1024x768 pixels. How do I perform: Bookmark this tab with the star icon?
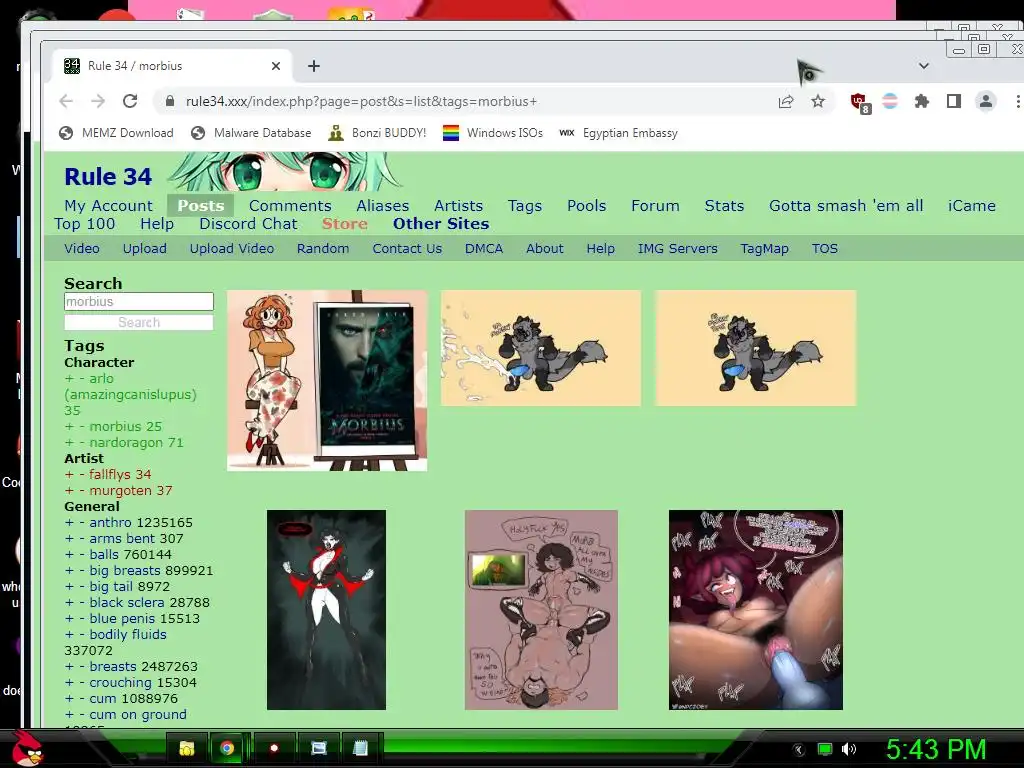[x=818, y=101]
